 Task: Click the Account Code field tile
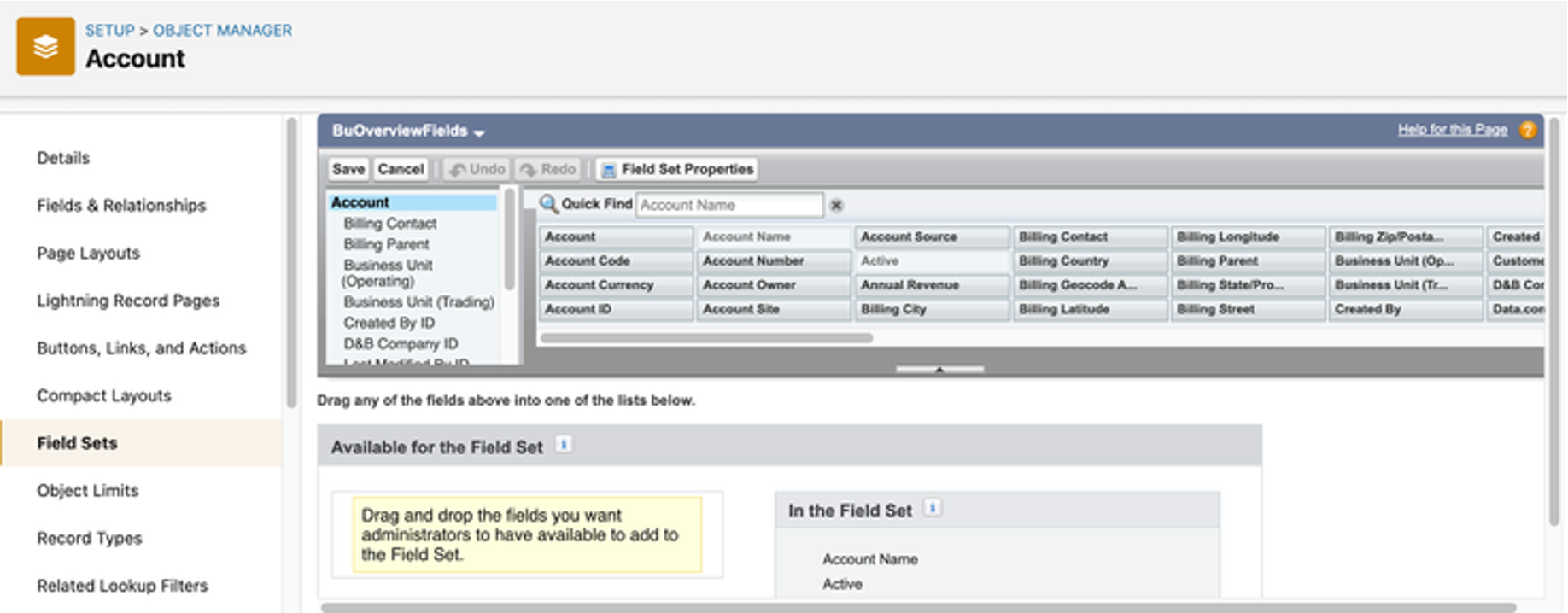coord(615,261)
